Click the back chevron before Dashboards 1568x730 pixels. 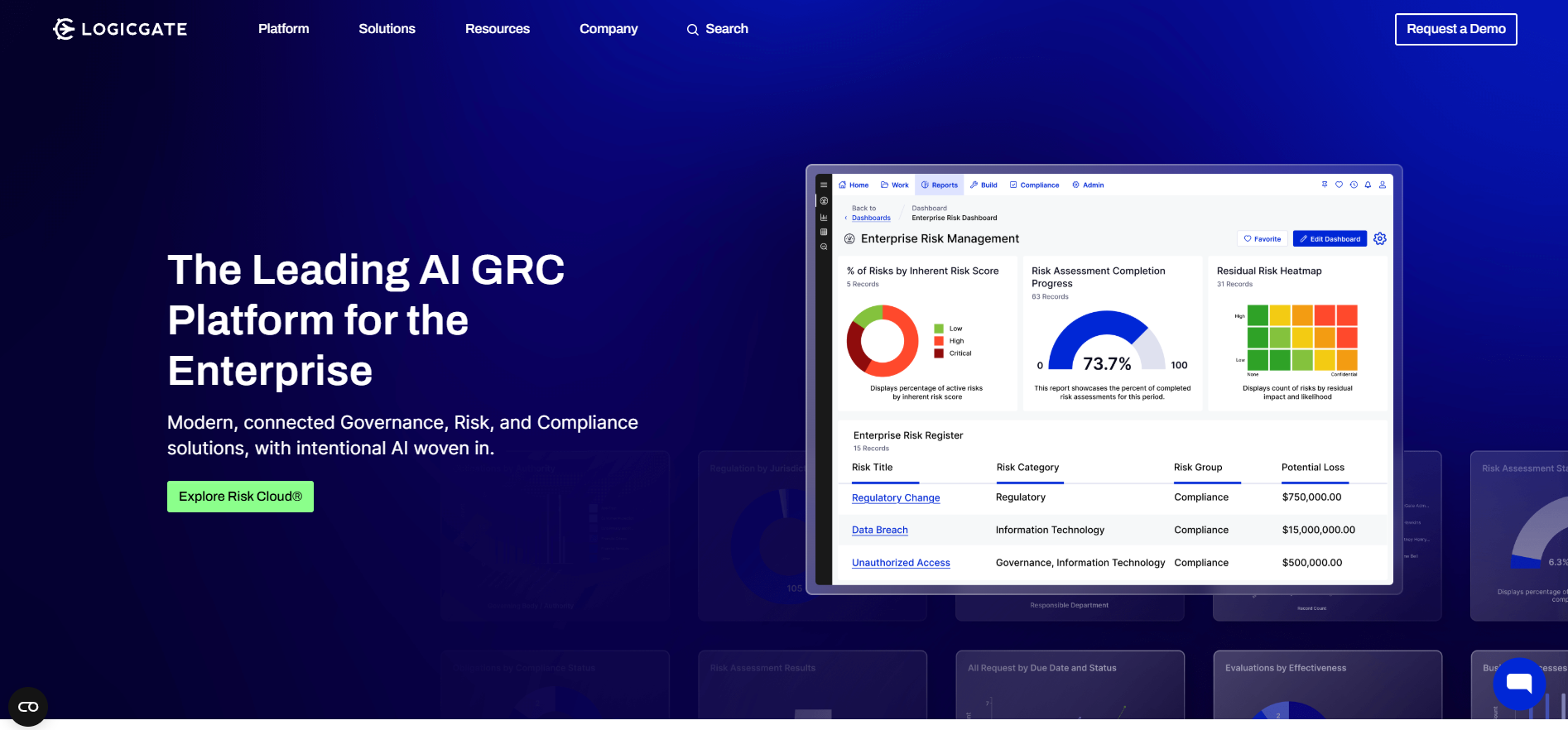(845, 218)
